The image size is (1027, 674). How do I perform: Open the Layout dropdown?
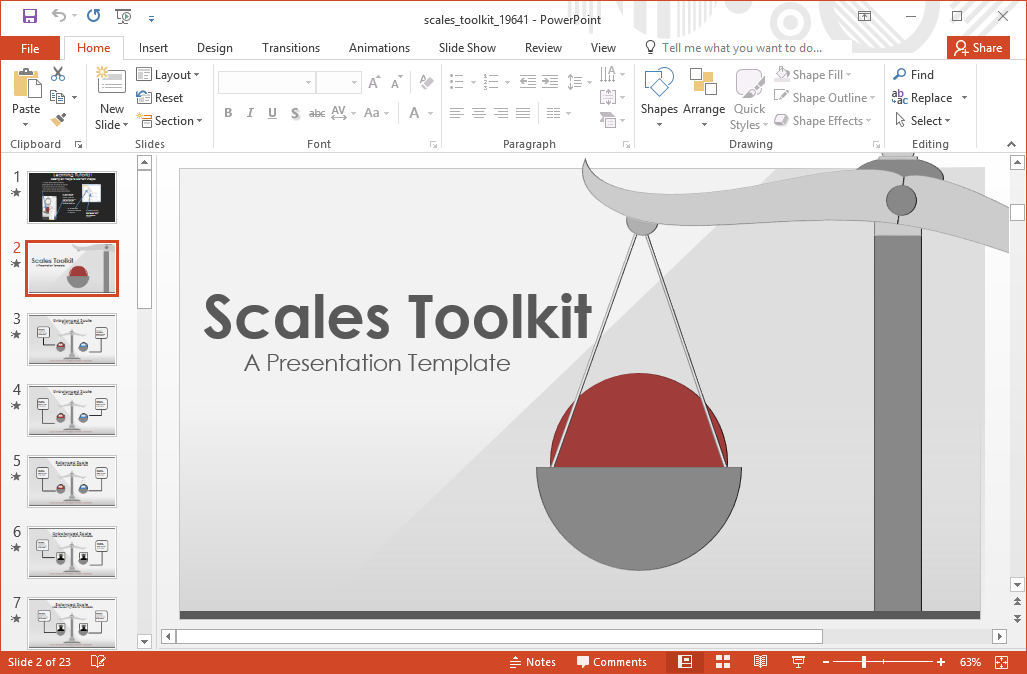170,74
